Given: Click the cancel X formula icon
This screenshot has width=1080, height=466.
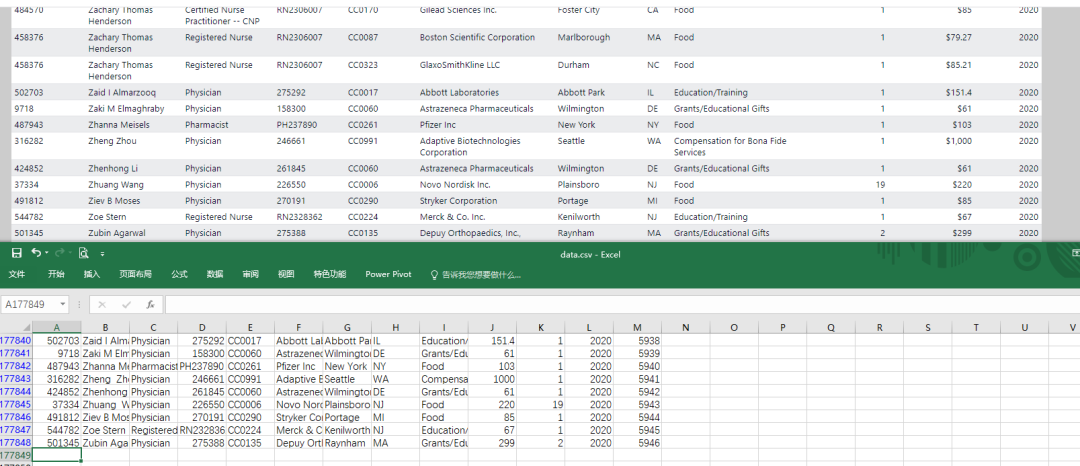Looking at the screenshot, I should 102,304.
